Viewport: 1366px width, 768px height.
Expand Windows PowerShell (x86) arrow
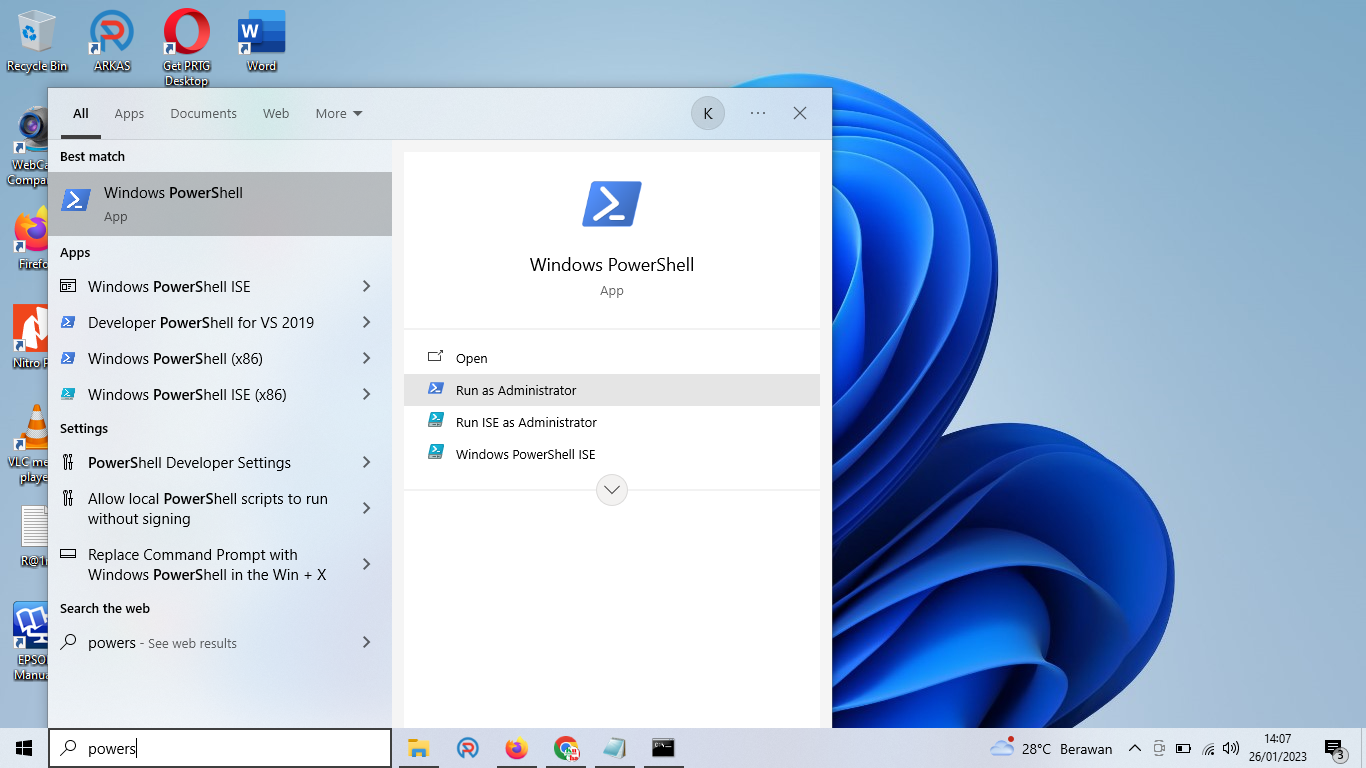pyautogui.click(x=367, y=358)
